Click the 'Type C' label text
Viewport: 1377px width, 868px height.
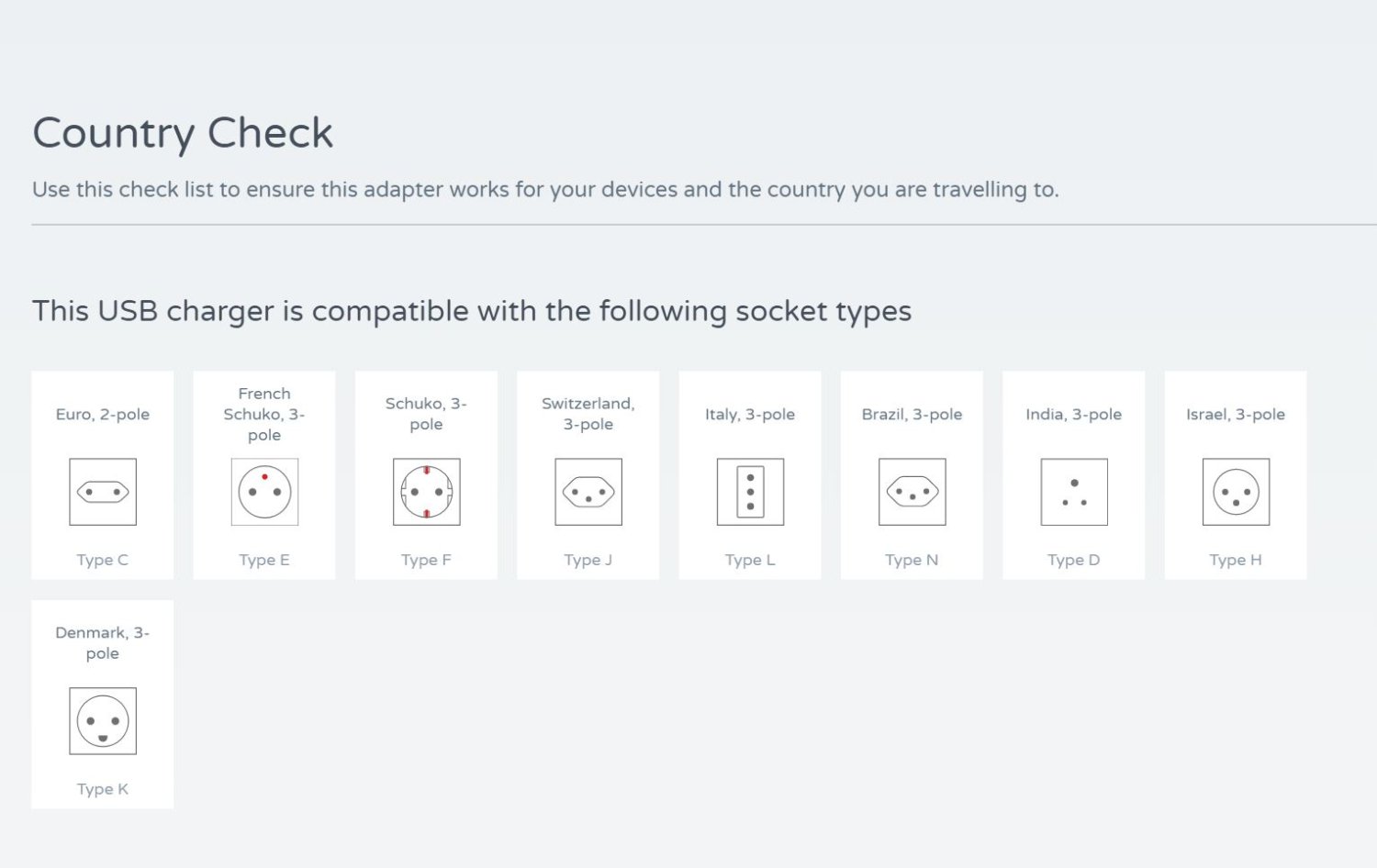[103, 560]
